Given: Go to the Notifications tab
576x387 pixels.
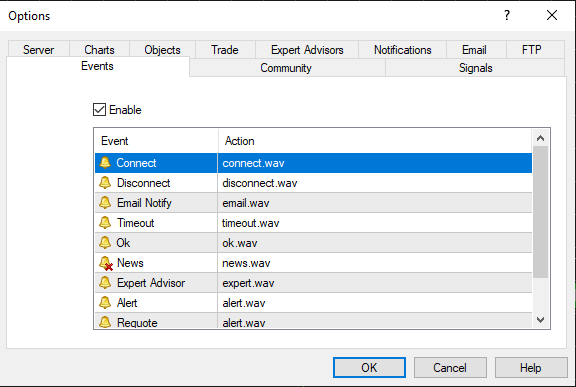Looking at the screenshot, I should pos(403,50).
